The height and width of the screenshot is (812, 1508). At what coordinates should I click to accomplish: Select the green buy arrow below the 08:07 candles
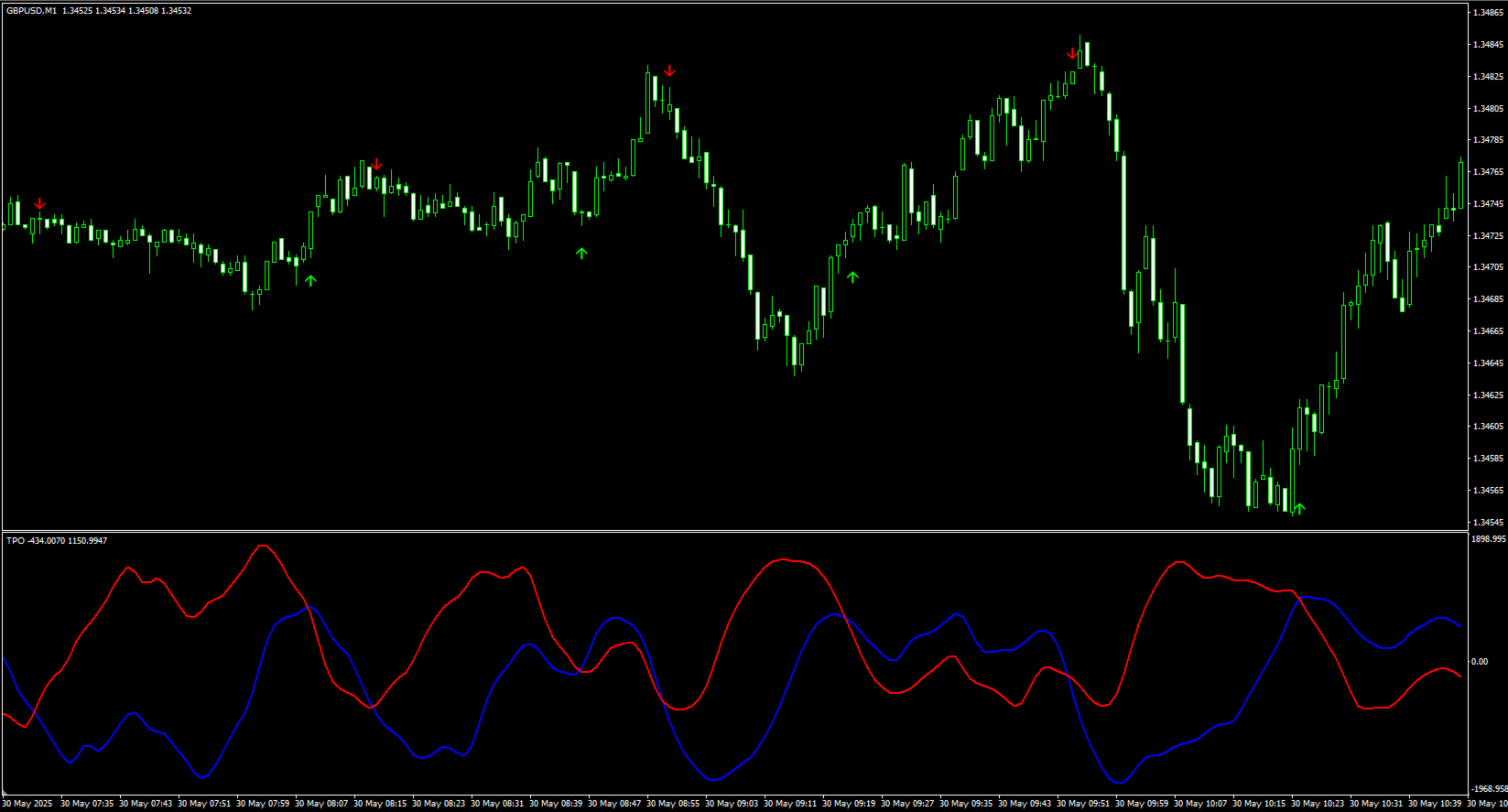pos(310,281)
